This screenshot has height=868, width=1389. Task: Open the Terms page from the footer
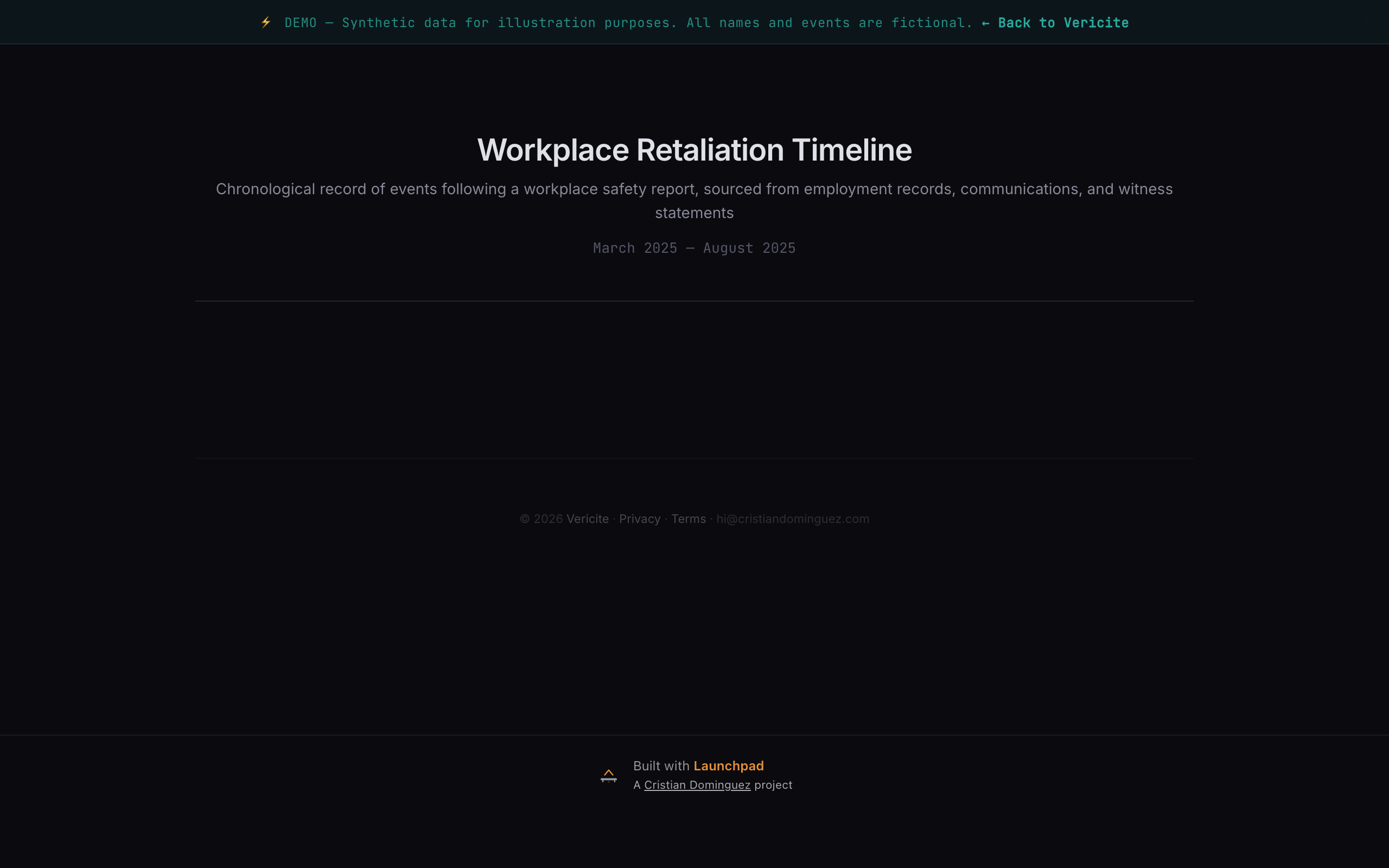pyautogui.click(x=688, y=519)
